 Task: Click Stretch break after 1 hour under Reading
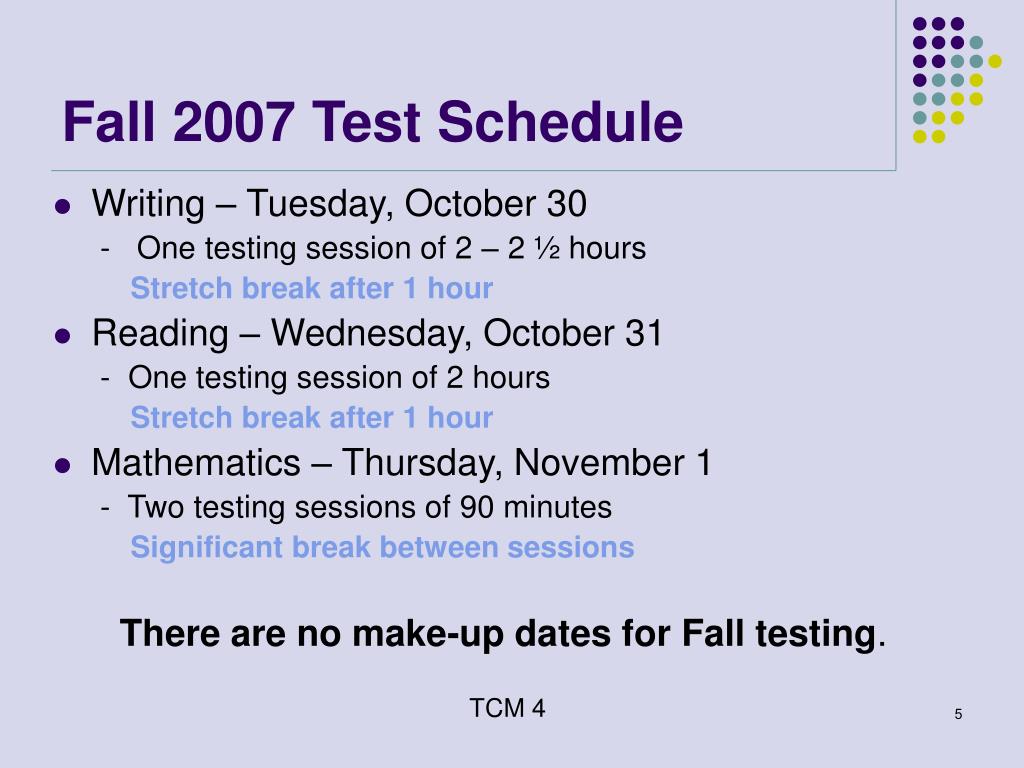click(312, 417)
